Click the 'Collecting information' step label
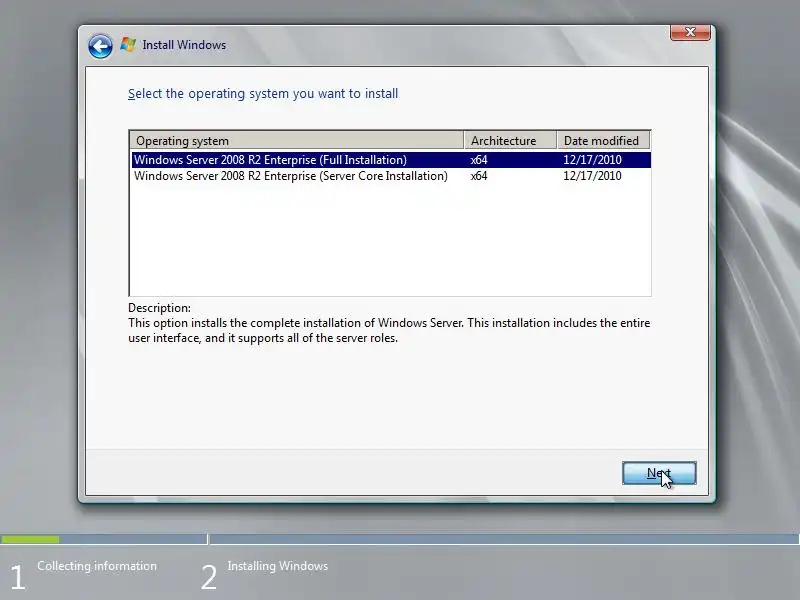Image resolution: width=800 pixels, height=600 pixels. (97, 566)
